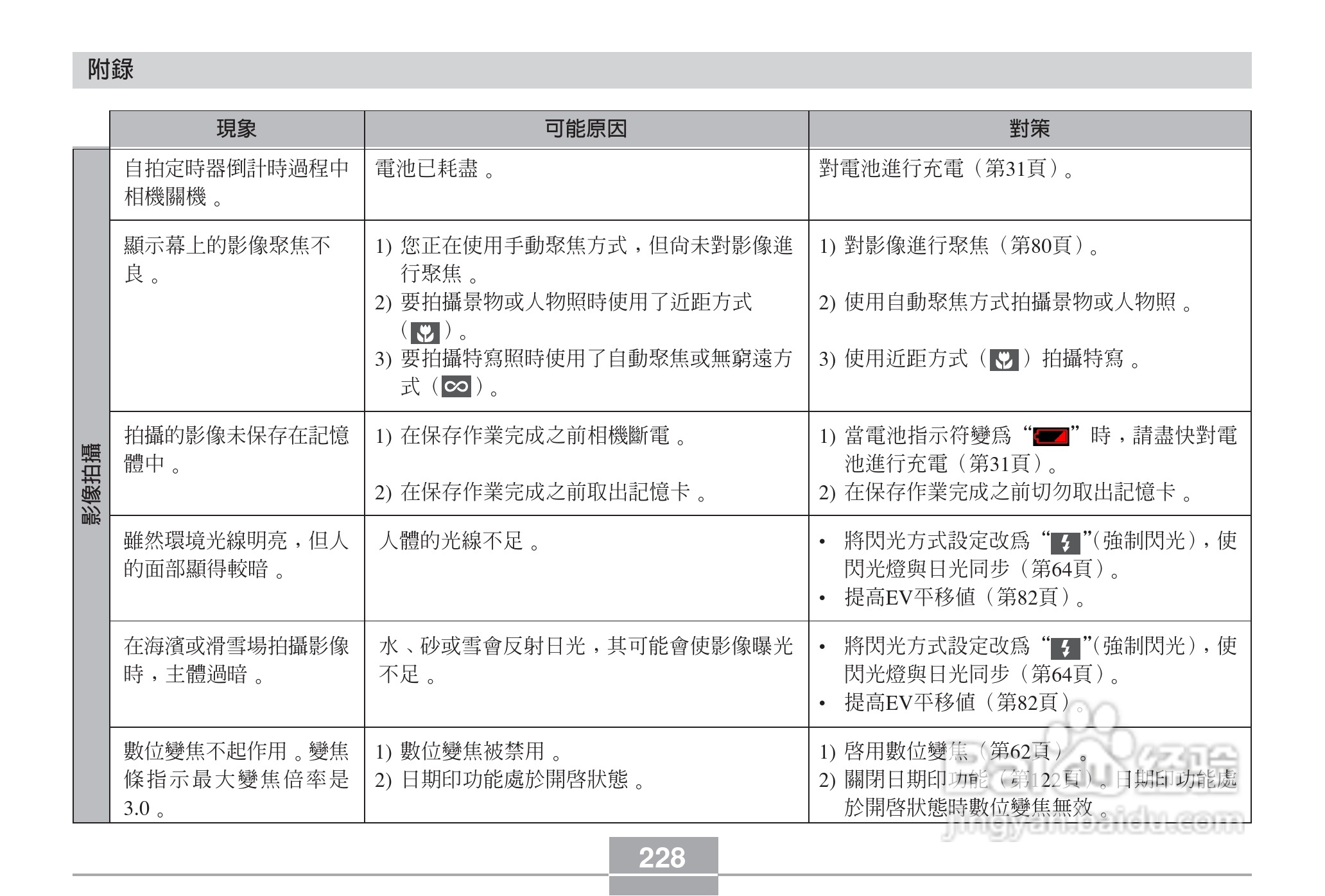The image size is (1325, 896).
Task: Click forced flash icon in beach/ski row
Action: pyautogui.click(x=1065, y=648)
